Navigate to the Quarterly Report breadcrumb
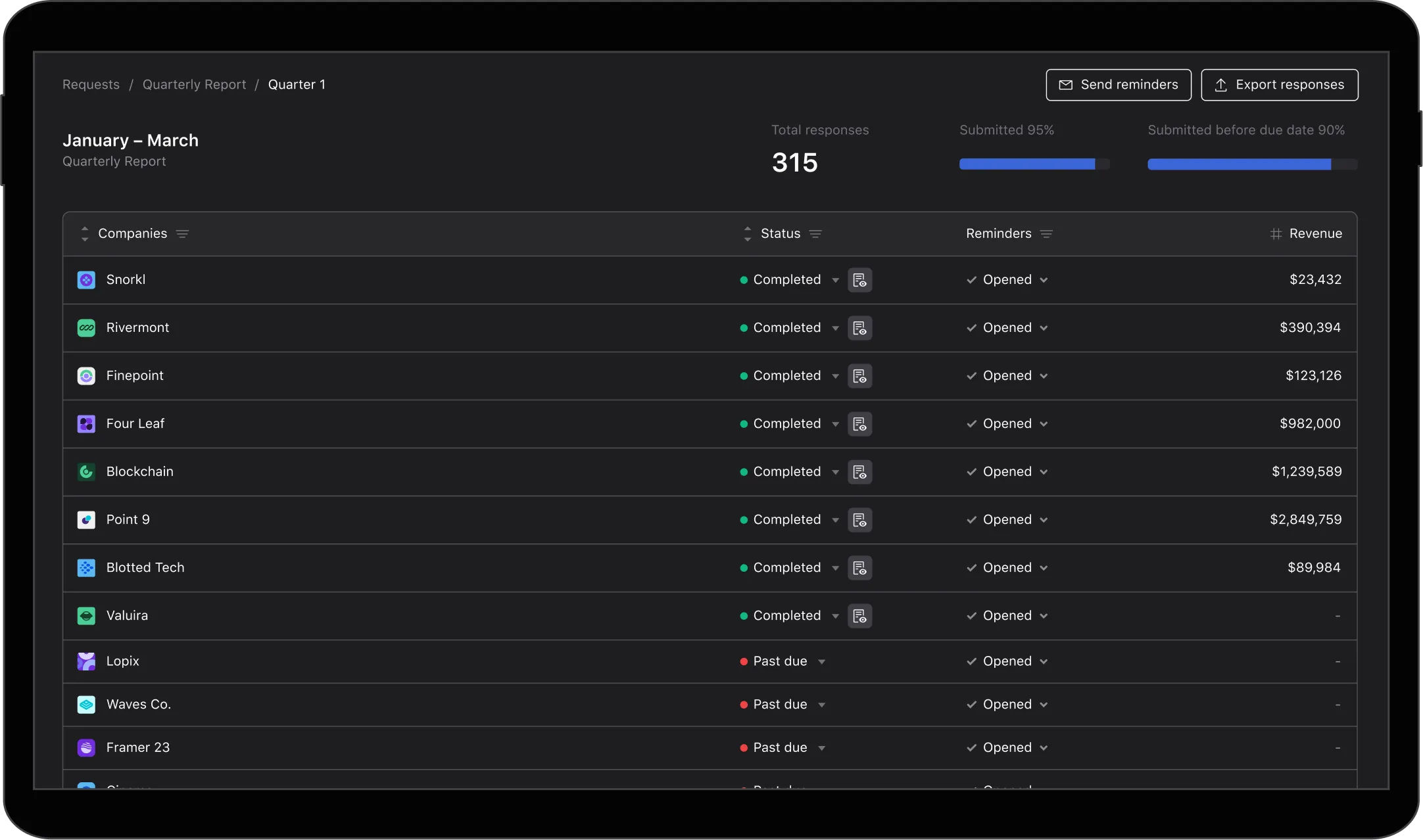The height and width of the screenshot is (840, 1423). (194, 85)
